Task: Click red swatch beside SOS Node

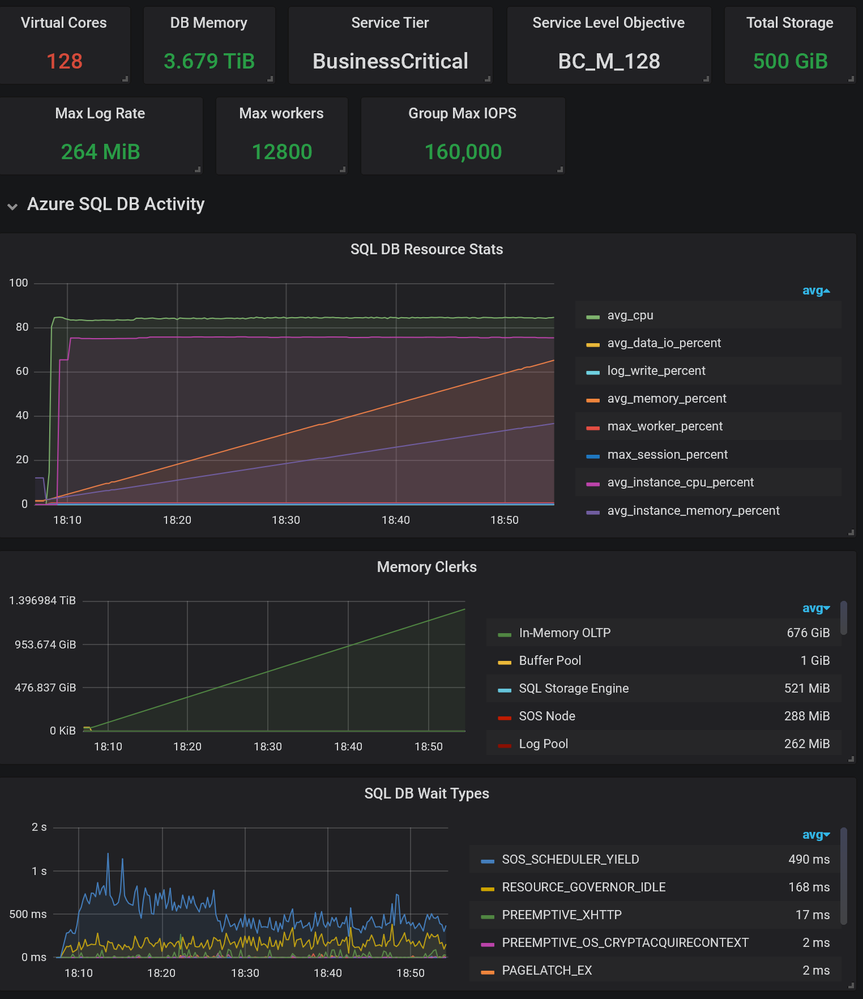Action: click(504, 718)
